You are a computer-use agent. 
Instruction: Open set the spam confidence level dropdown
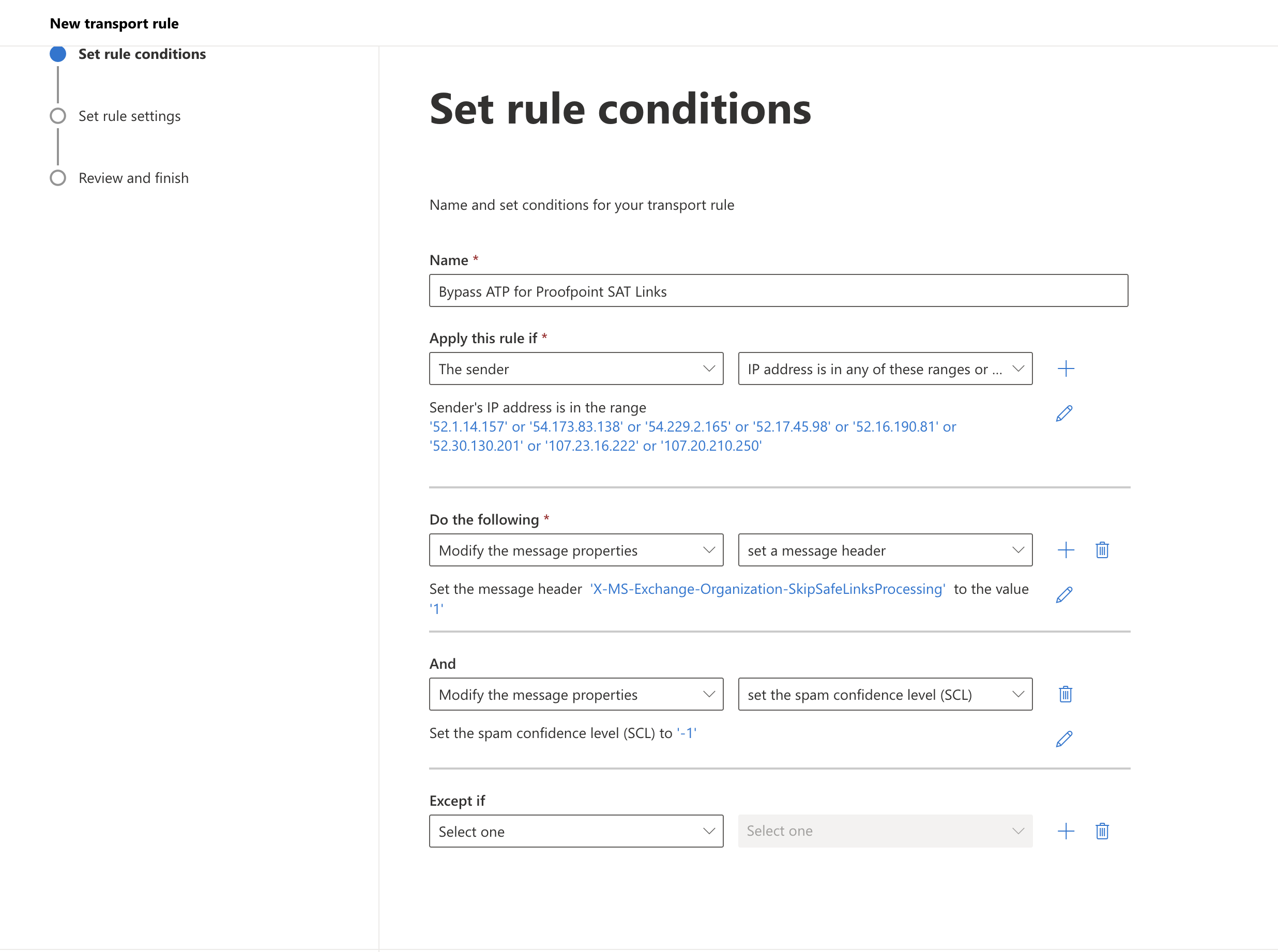click(884, 694)
